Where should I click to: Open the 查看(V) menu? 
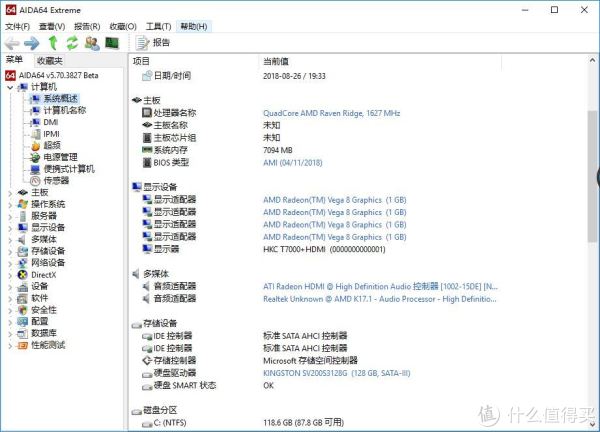coord(52,26)
